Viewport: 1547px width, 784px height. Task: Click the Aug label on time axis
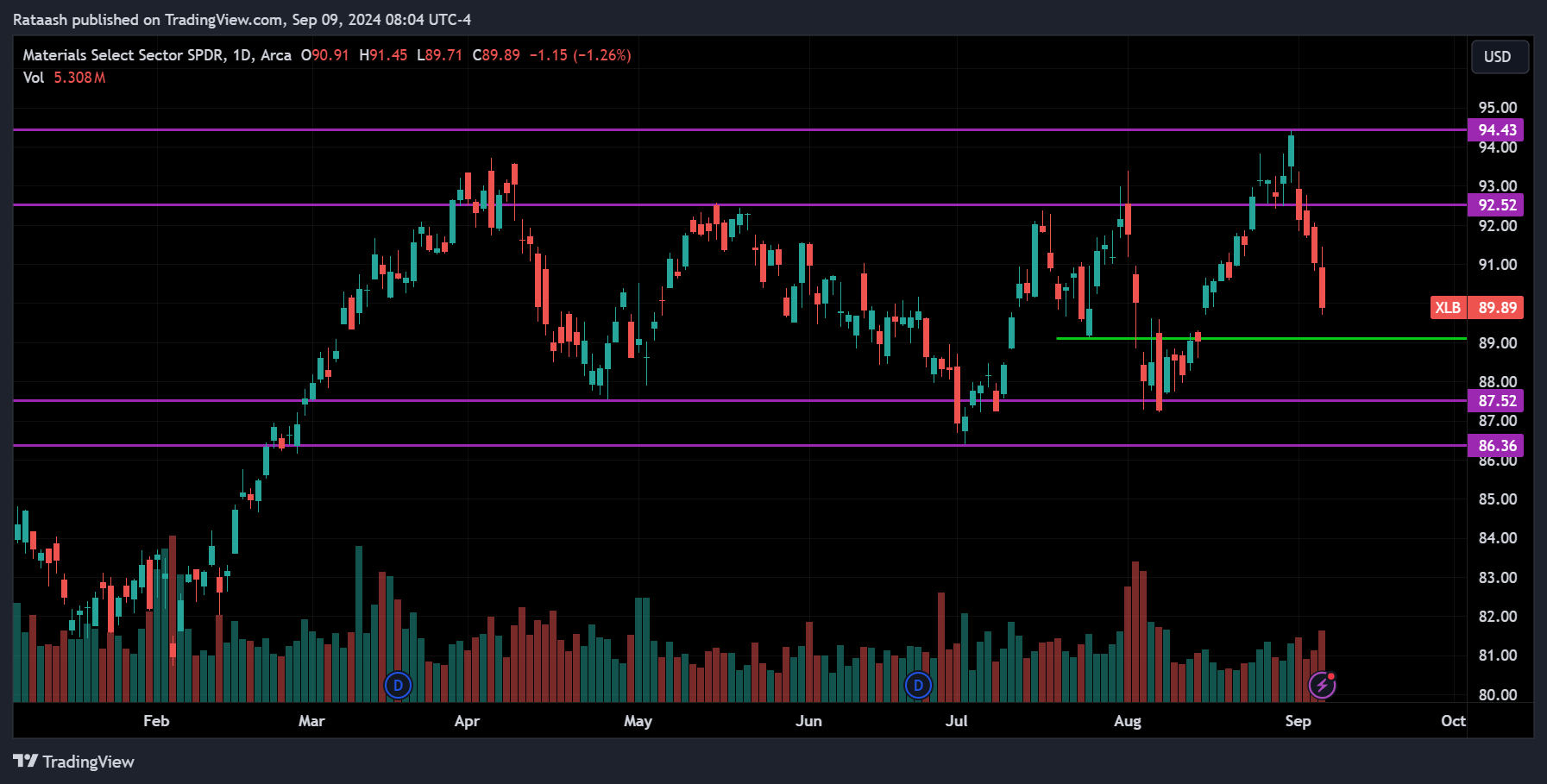pyautogui.click(x=1127, y=721)
